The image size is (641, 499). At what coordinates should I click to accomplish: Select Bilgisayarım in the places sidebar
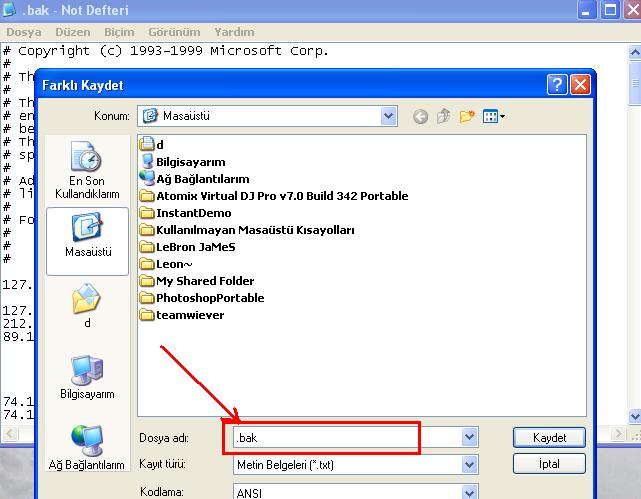(x=87, y=375)
